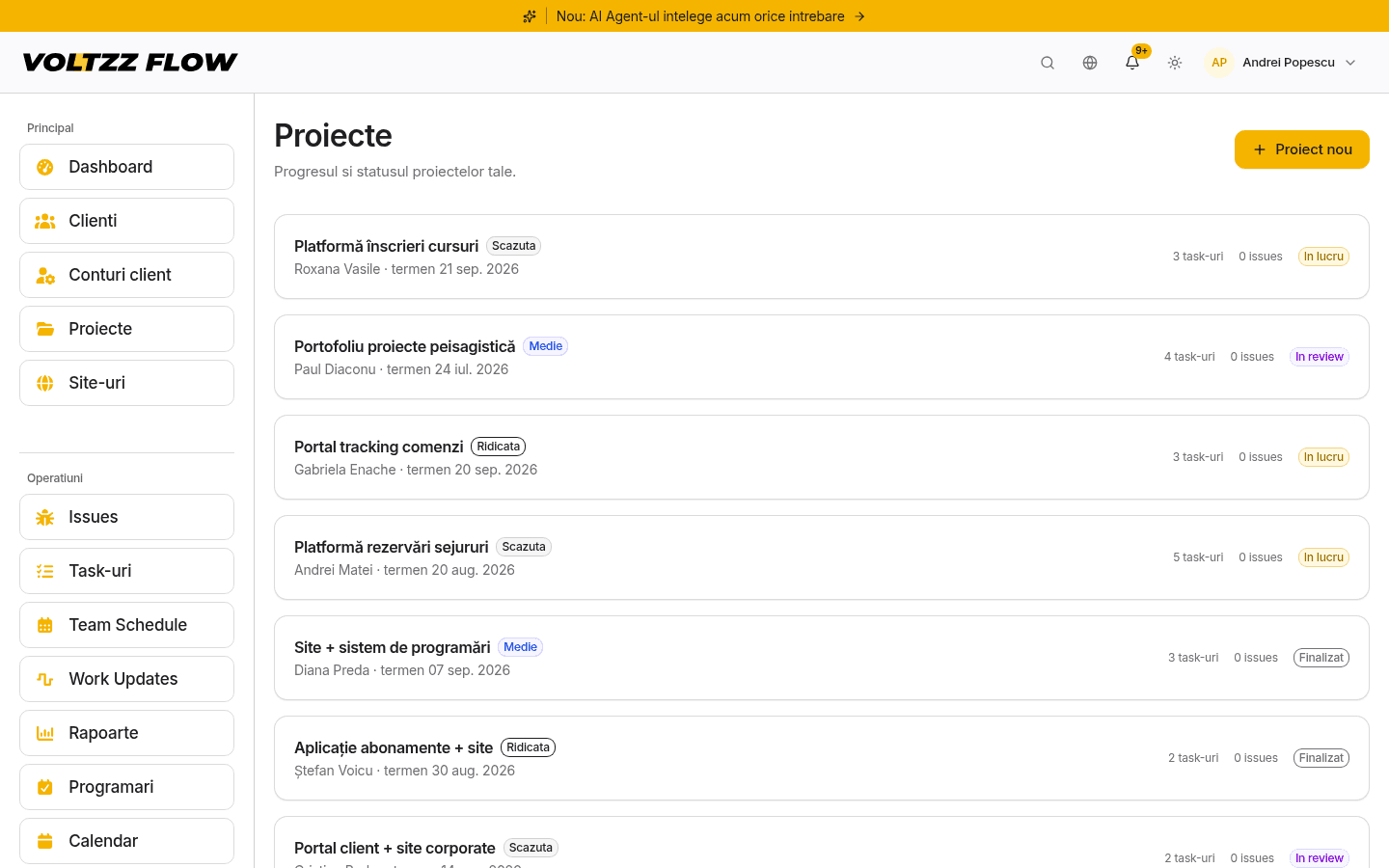Click the Team Schedule calendar icon
Viewport: 1389px width, 868px height.
45,625
